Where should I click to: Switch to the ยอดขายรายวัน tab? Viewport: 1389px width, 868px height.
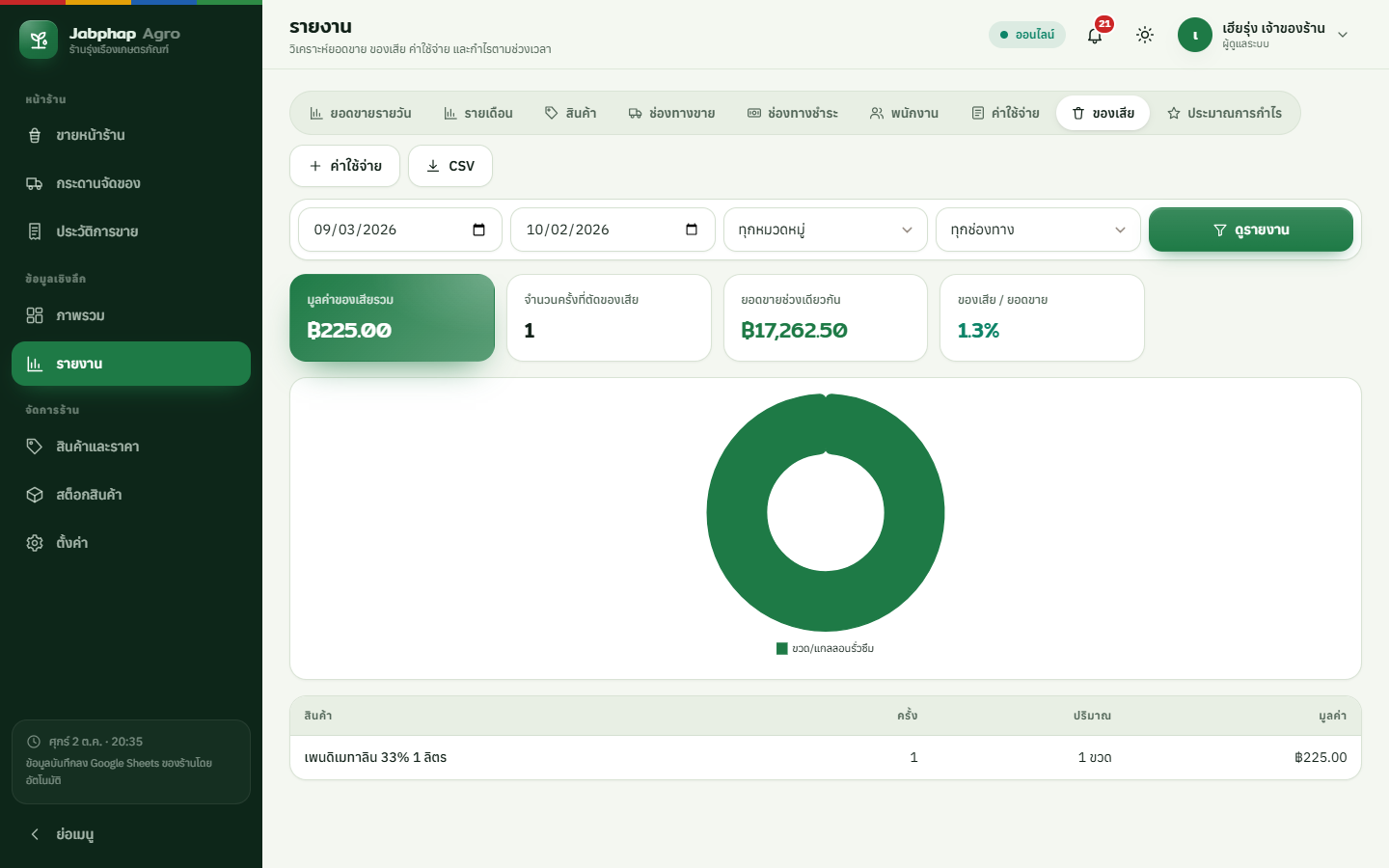361,113
